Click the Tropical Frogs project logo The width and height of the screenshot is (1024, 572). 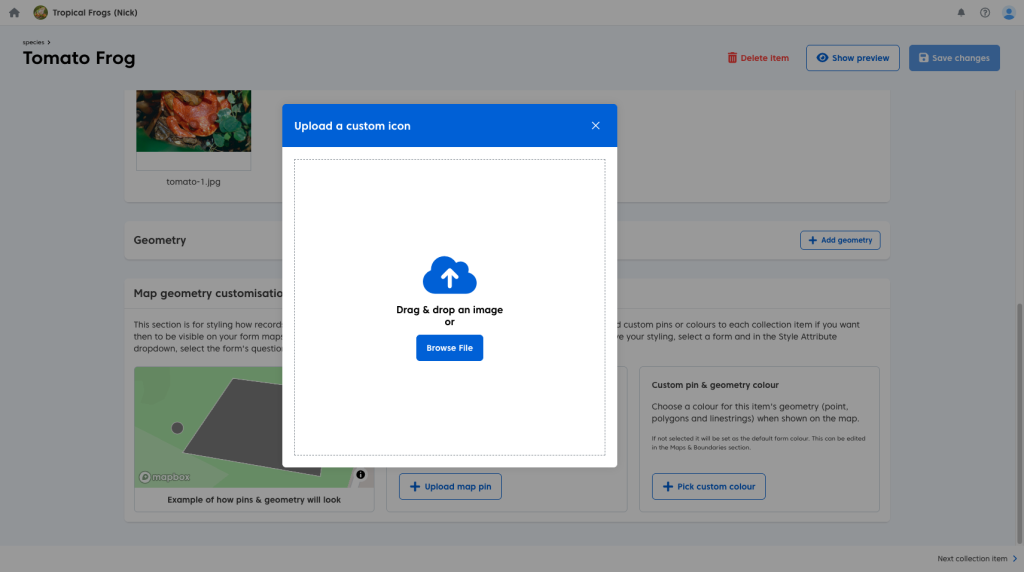coord(40,12)
